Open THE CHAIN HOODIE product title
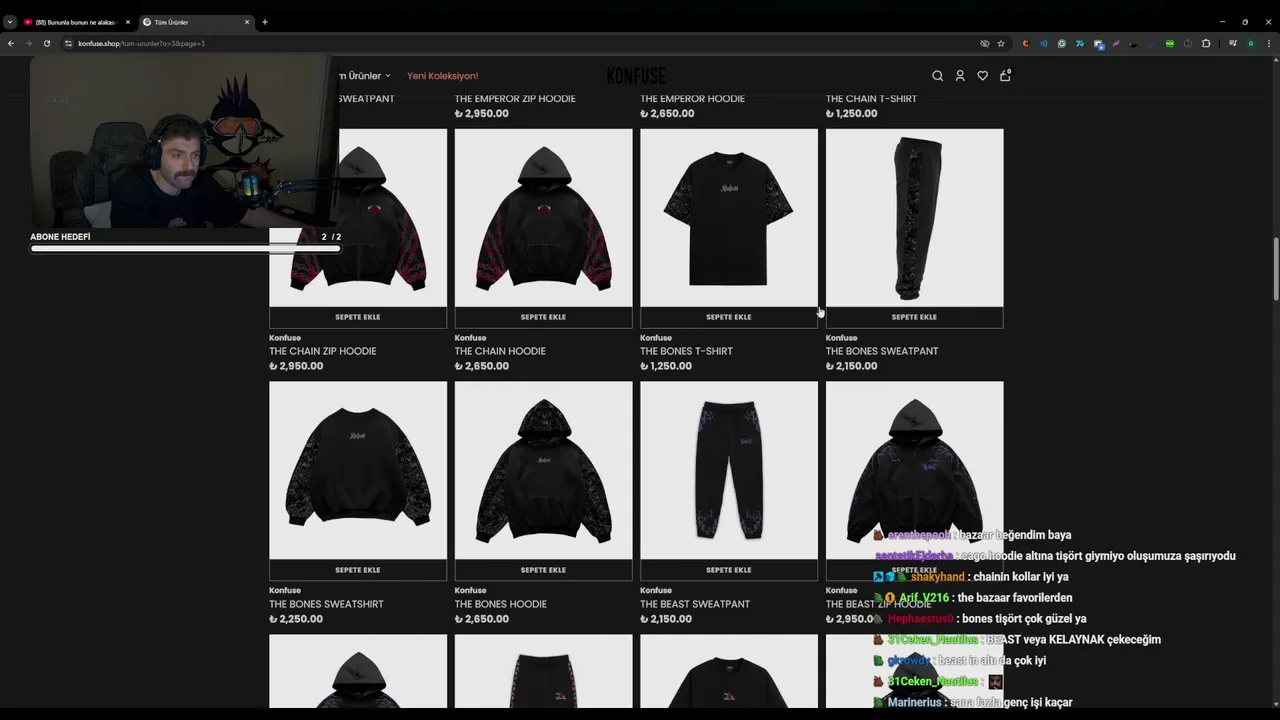 coord(500,351)
